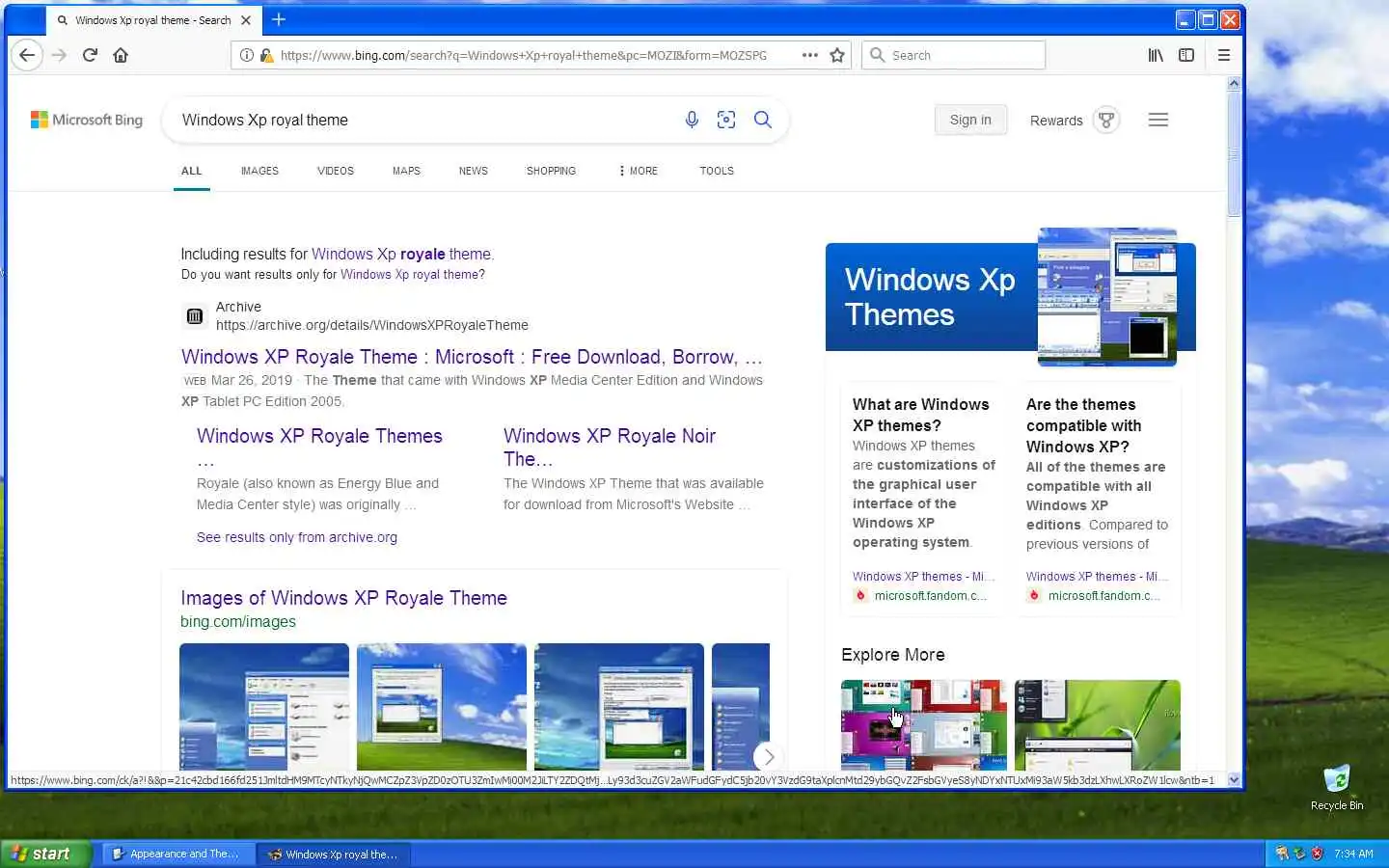1389x868 pixels.
Task: Click the Archive site favicon
Action: point(195,316)
